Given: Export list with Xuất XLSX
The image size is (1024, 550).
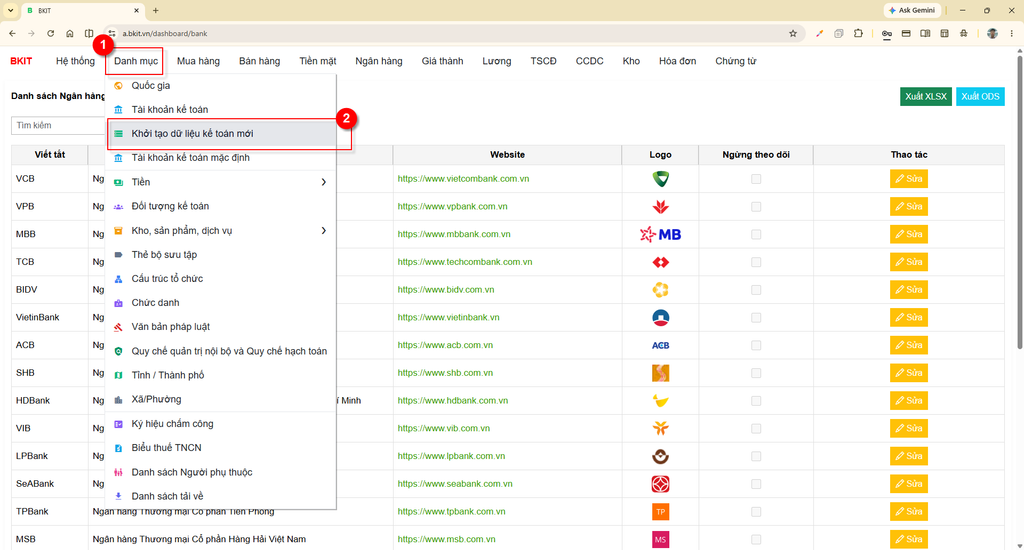Looking at the screenshot, I should click(925, 97).
